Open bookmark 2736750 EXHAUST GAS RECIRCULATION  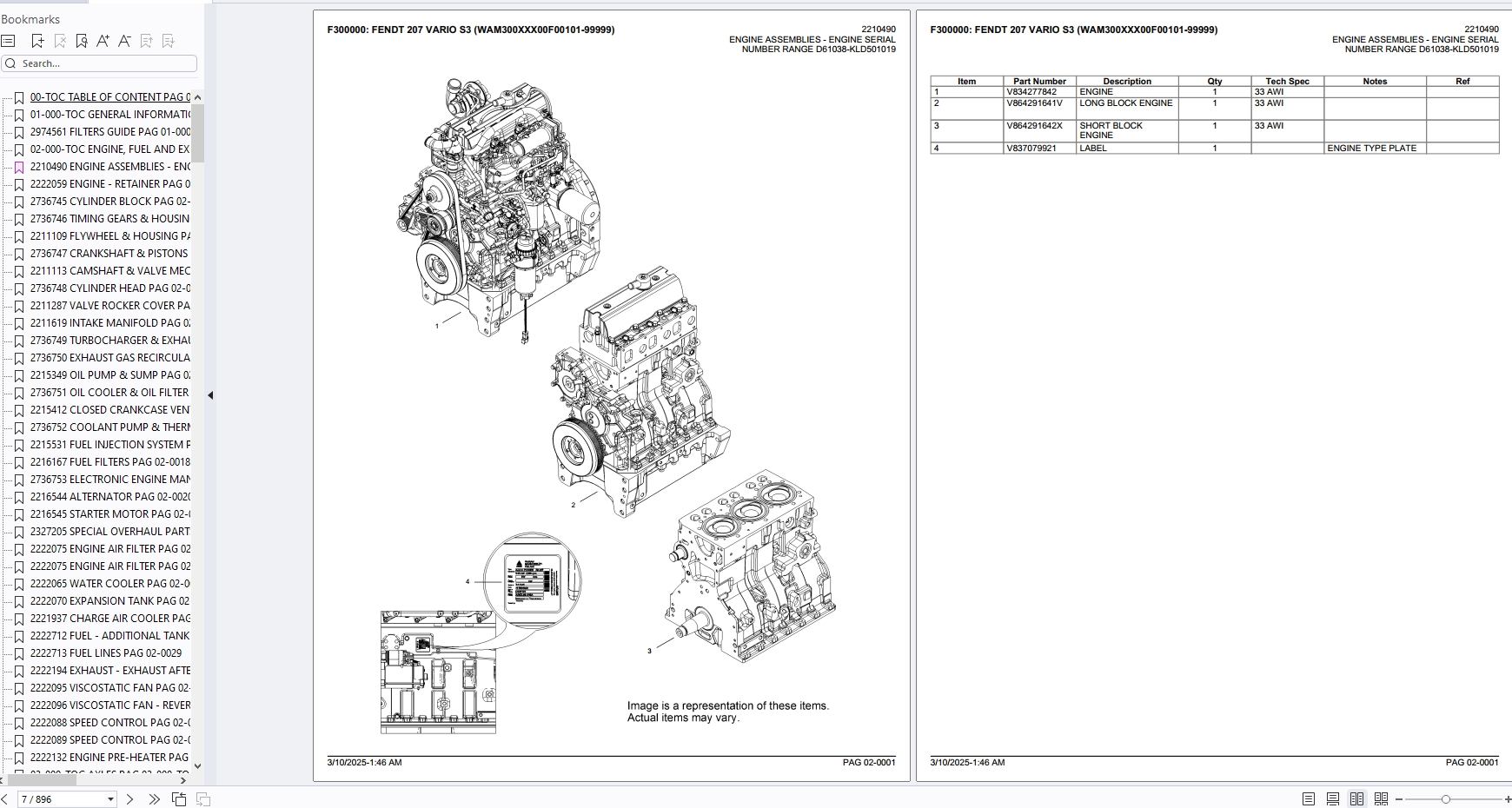(109, 358)
